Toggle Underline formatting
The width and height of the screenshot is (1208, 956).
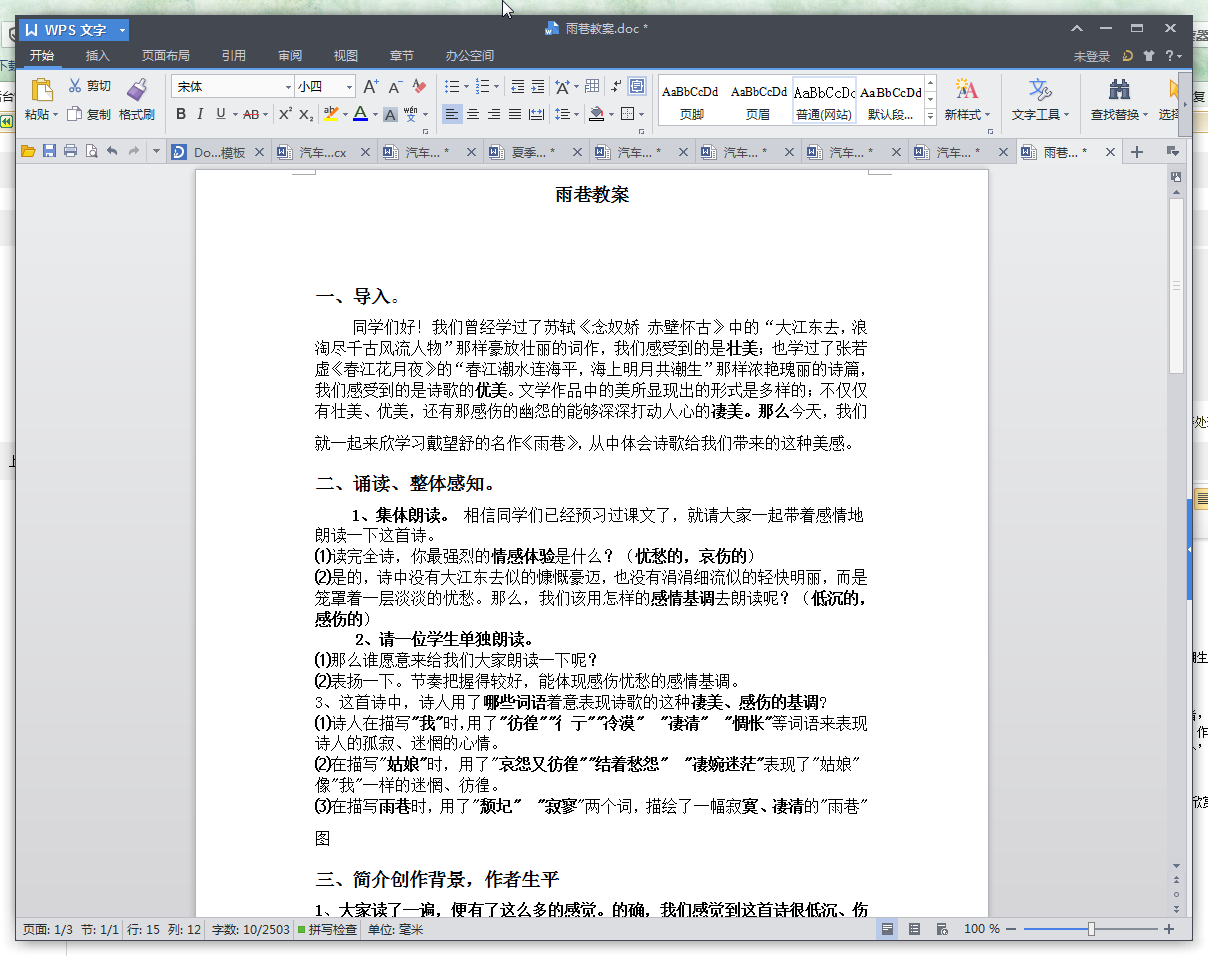click(x=220, y=114)
